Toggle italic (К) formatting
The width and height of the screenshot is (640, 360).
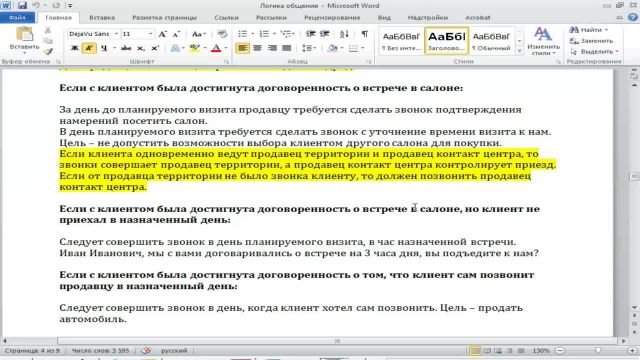coord(89,48)
